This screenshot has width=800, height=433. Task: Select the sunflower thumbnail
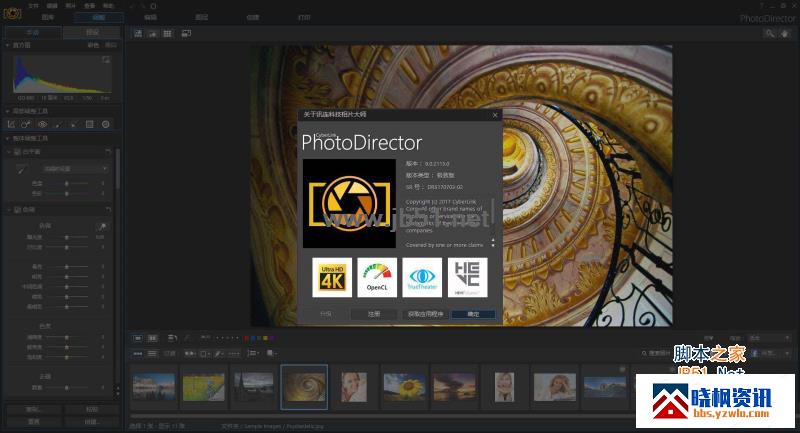[404, 387]
